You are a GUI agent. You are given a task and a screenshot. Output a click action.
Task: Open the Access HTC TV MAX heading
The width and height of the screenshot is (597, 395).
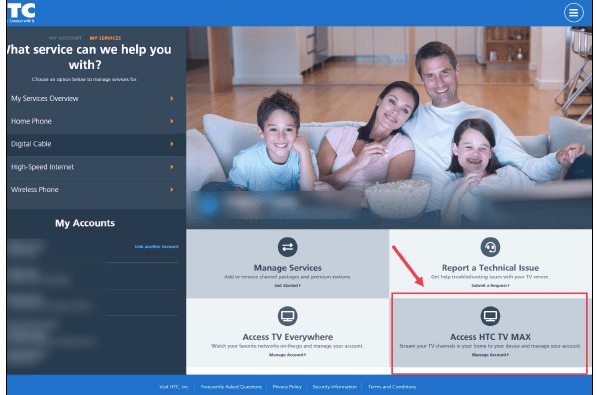pos(490,337)
